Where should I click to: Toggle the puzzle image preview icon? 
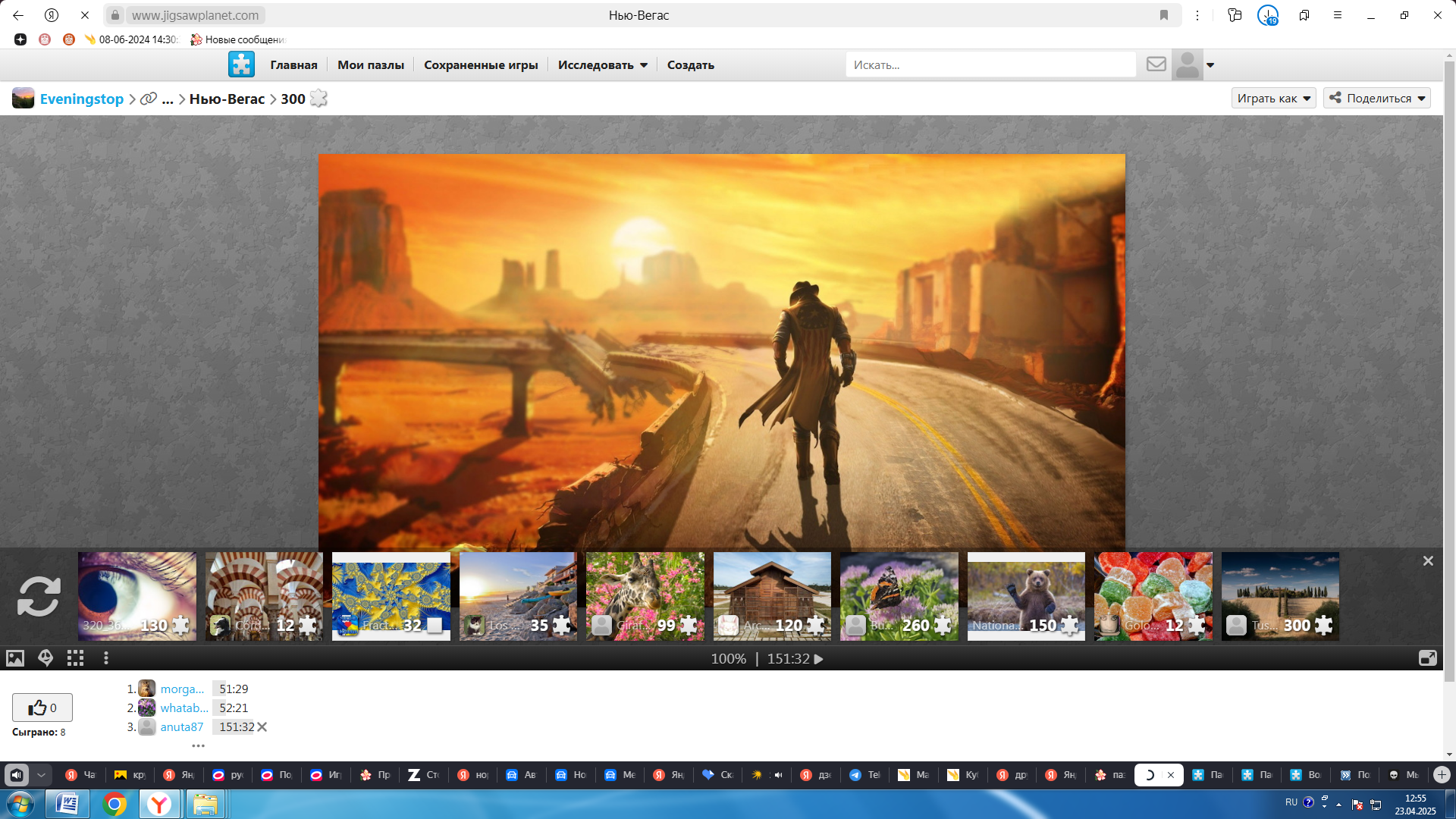point(15,658)
